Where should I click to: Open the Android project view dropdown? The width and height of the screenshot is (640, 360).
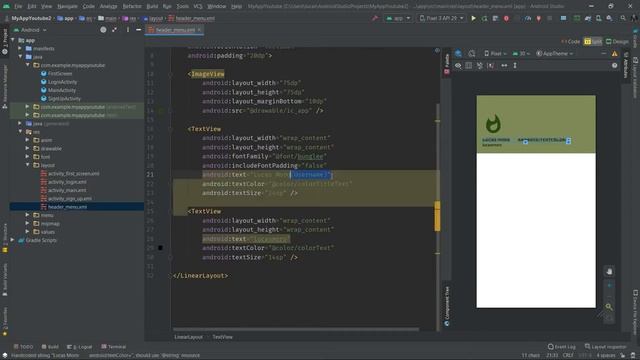point(30,30)
